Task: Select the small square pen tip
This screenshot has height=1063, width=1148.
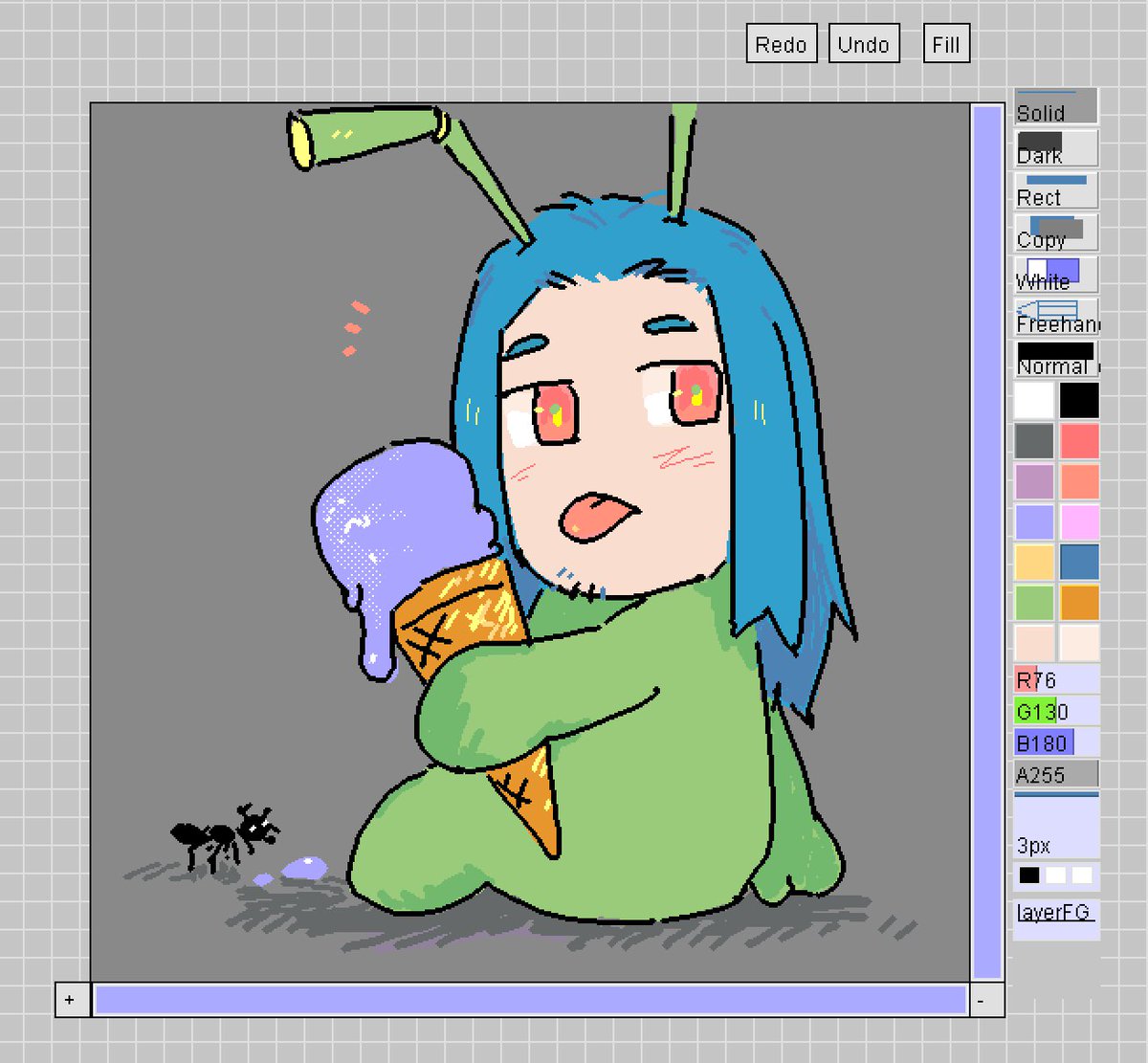Action: pos(1028,874)
